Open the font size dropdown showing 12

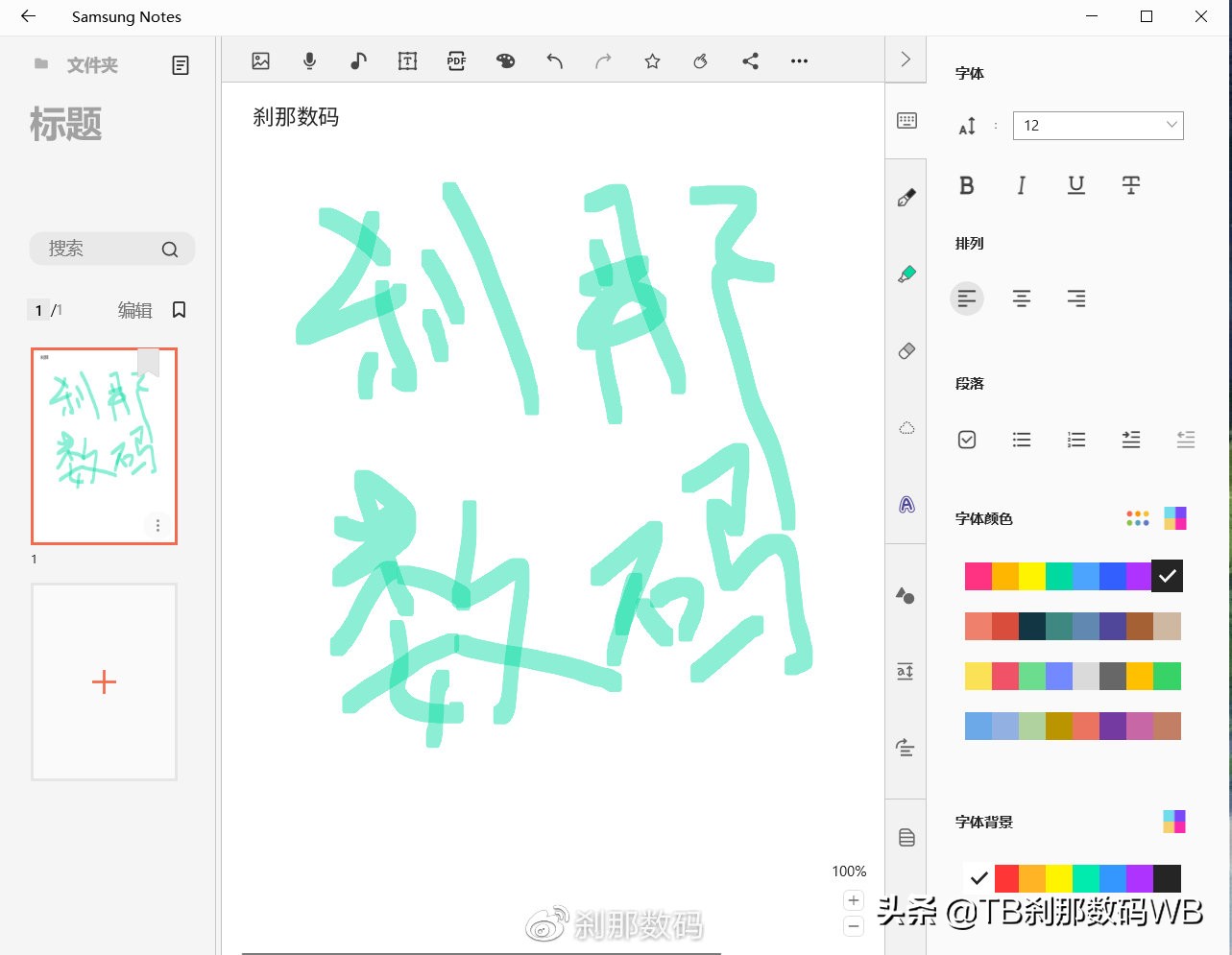[x=1098, y=125]
